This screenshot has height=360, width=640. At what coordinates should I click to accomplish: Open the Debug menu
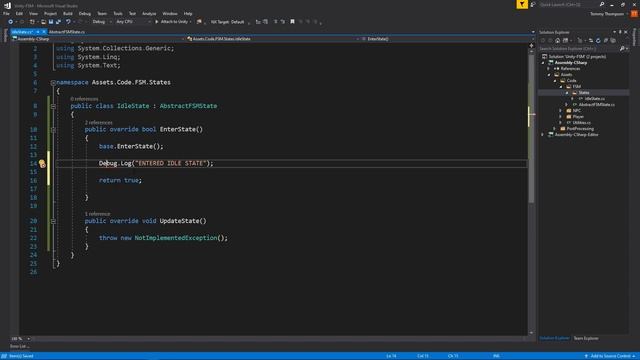(x=85, y=13)
